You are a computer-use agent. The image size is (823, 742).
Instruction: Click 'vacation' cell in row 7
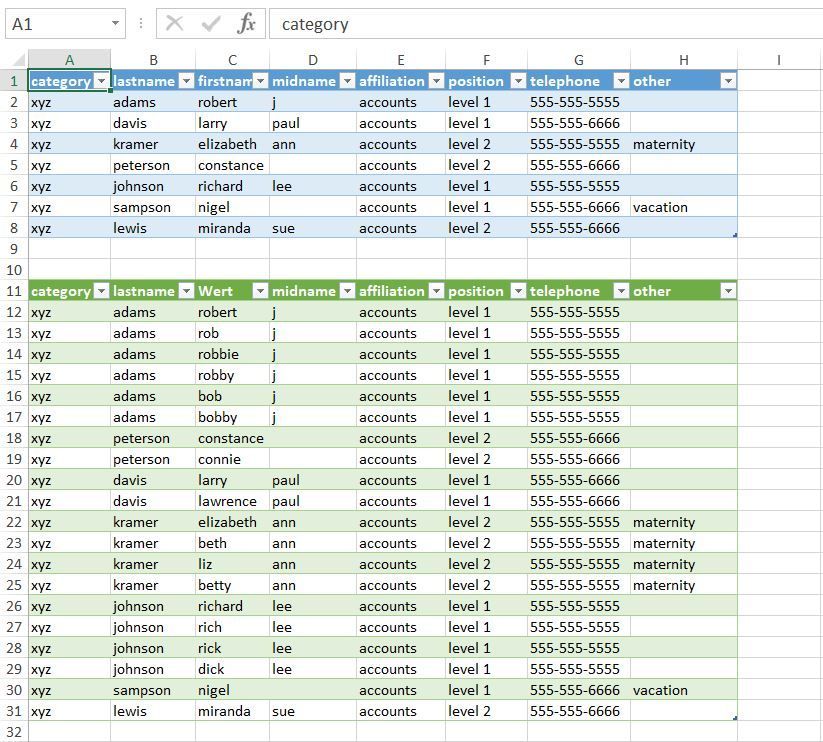(x=684, y=207)
